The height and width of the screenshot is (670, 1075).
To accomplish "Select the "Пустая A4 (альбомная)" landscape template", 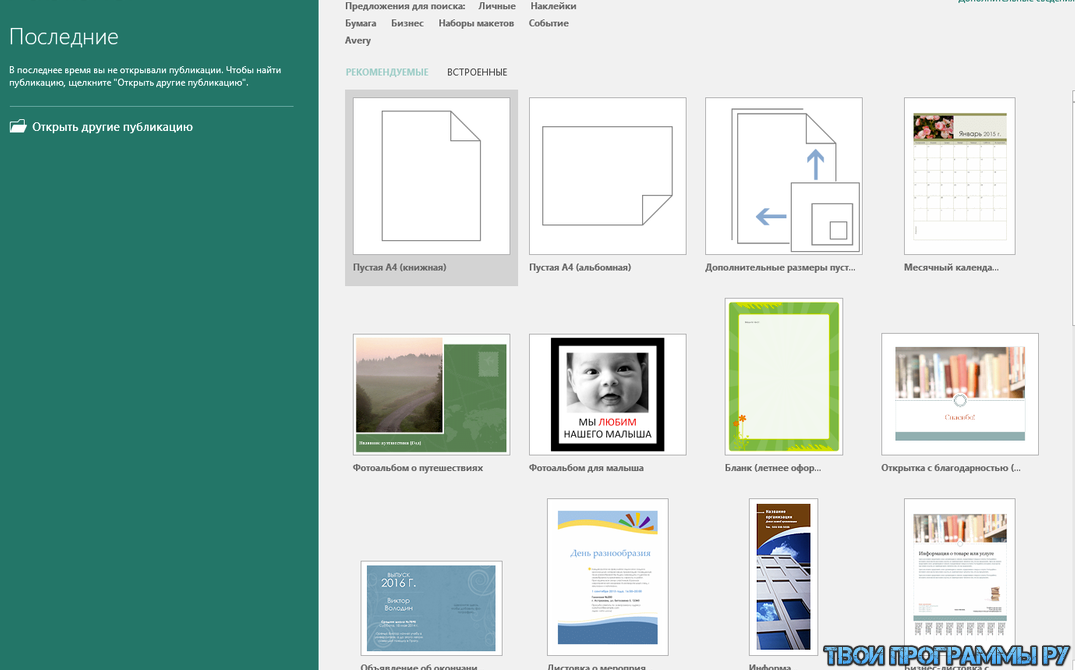I will pos(607,176).
